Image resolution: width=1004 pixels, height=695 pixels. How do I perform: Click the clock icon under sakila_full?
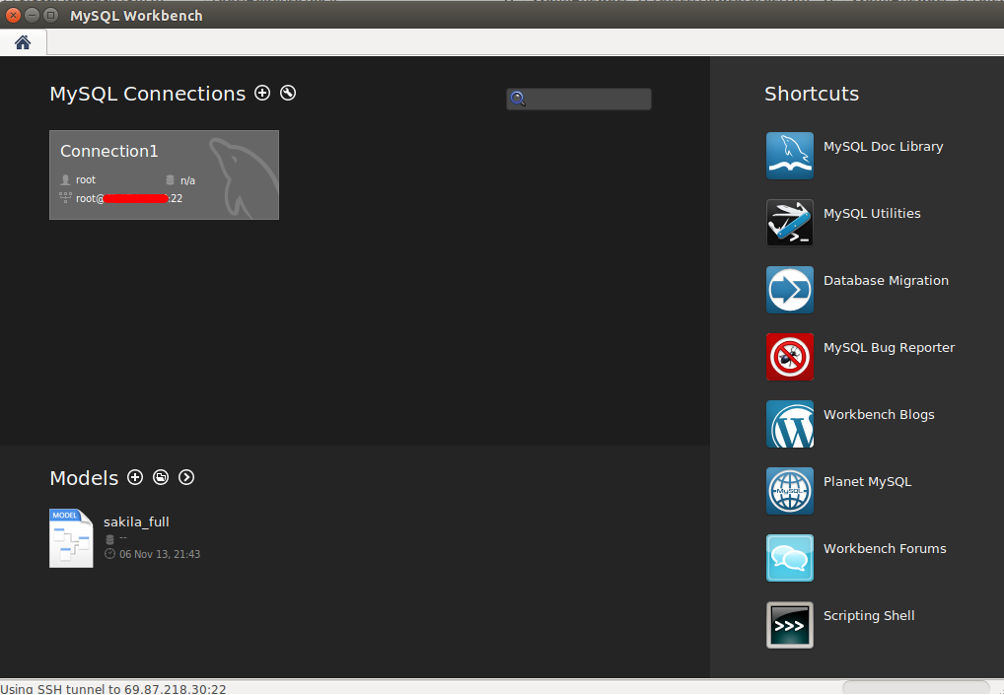pyautogui.click(x=109, y=554)
